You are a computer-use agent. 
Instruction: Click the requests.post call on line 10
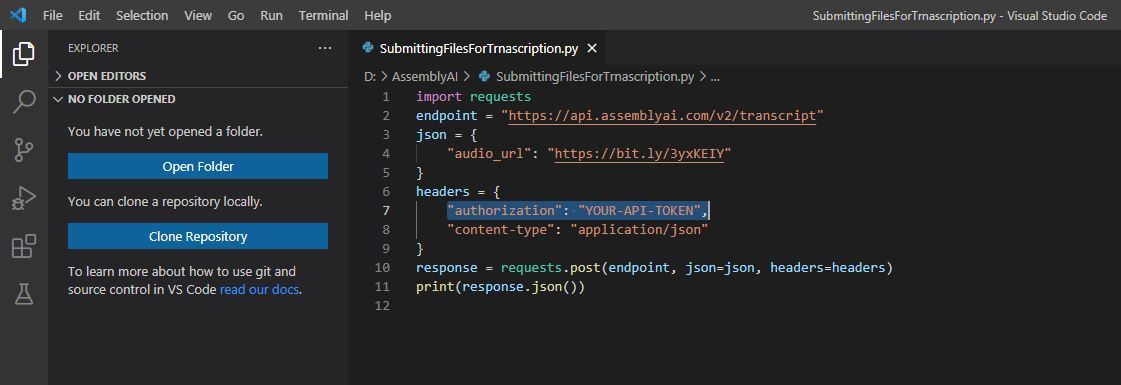click(697, 268)
